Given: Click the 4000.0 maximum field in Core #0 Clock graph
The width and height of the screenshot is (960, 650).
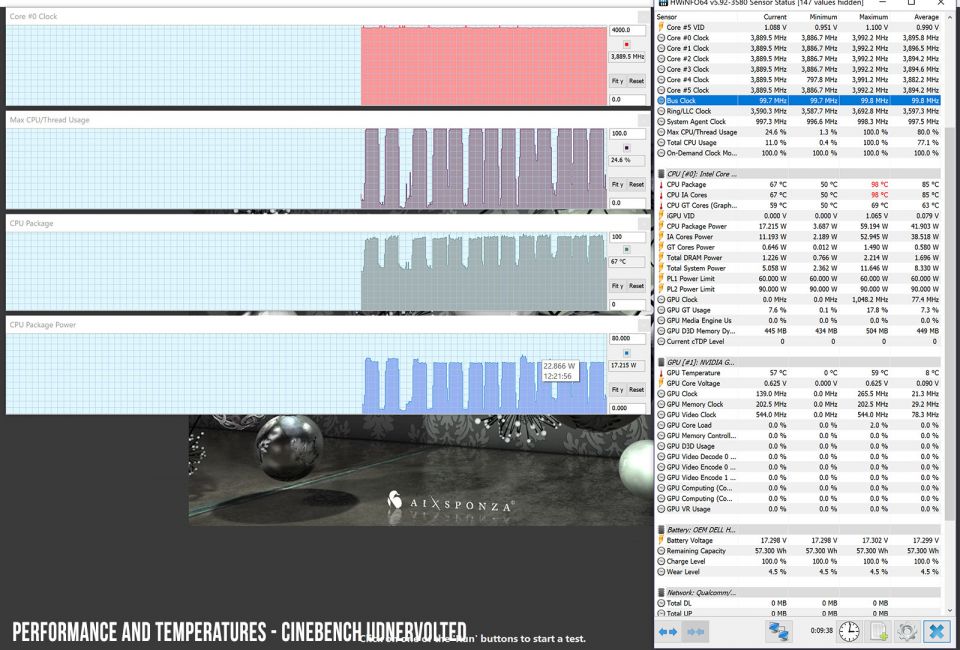Looking at the screenshot, I should coord(628,30).
